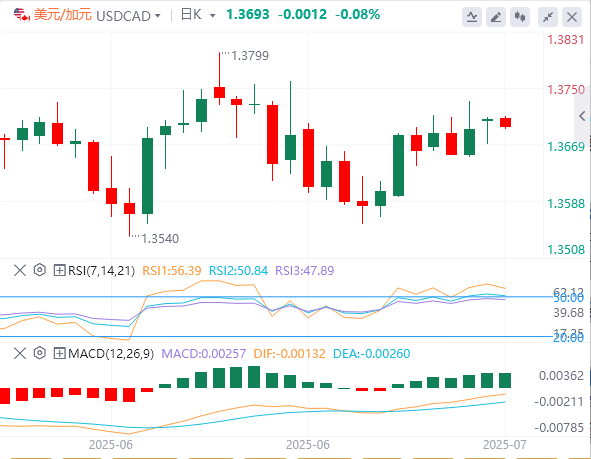Remove the MACD indicator with its X
Screen dimensions: 591x459
[20, 353]
